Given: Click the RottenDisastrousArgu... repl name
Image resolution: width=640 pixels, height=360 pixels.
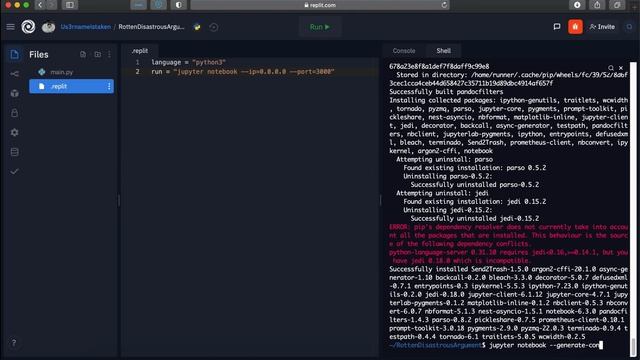Looking at the screenshot, I should point(151,27).
